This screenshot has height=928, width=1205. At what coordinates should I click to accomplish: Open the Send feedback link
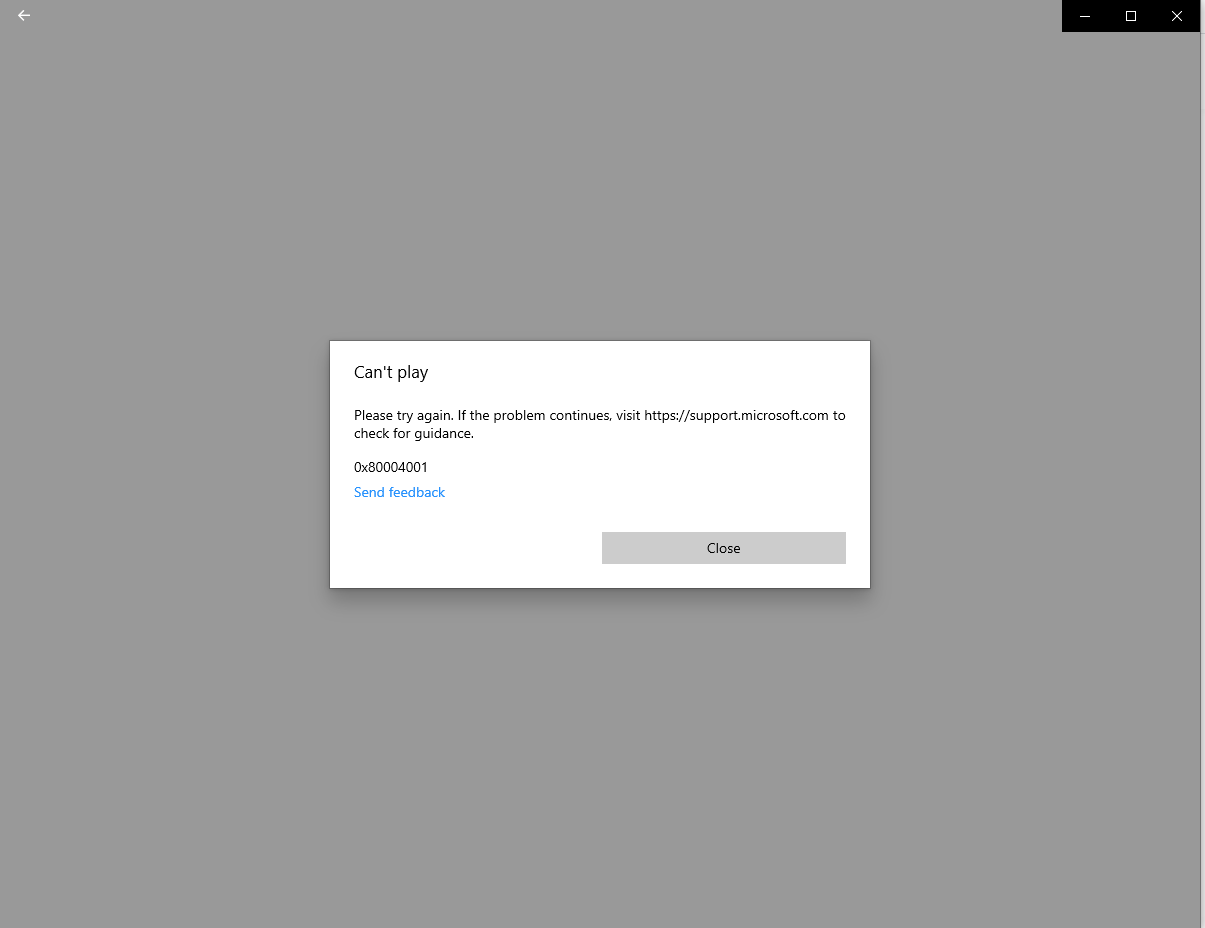click(x=399, y=492)
